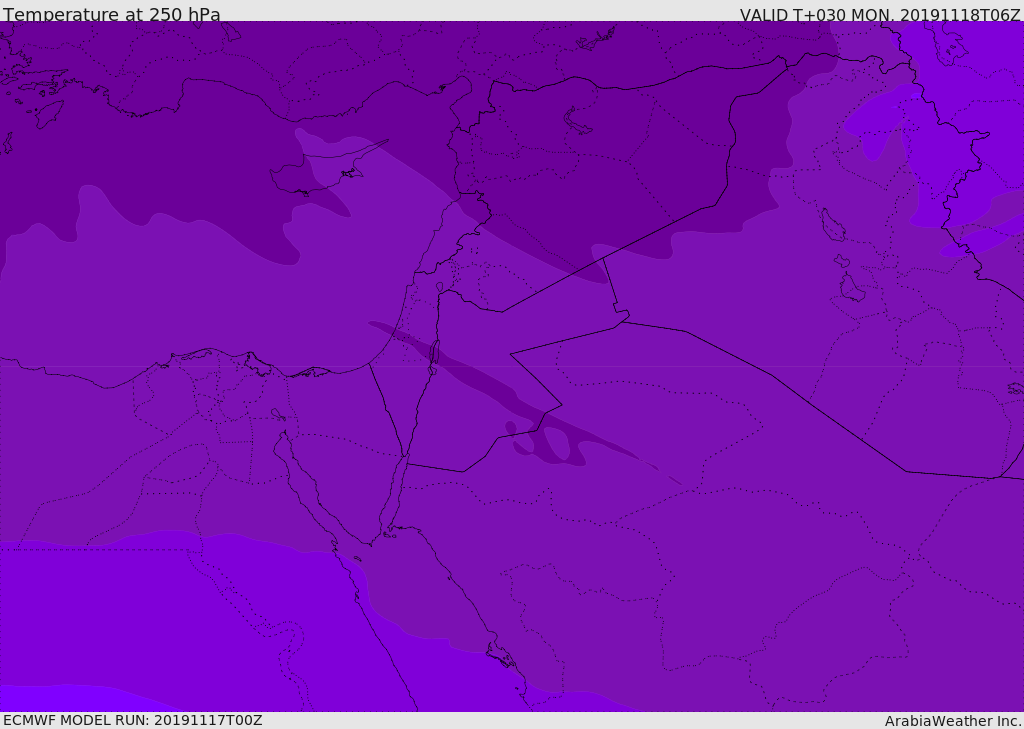1024x729 pixels.
Task: Click the island of Rhodes
Action: click(x=48, y=113)
